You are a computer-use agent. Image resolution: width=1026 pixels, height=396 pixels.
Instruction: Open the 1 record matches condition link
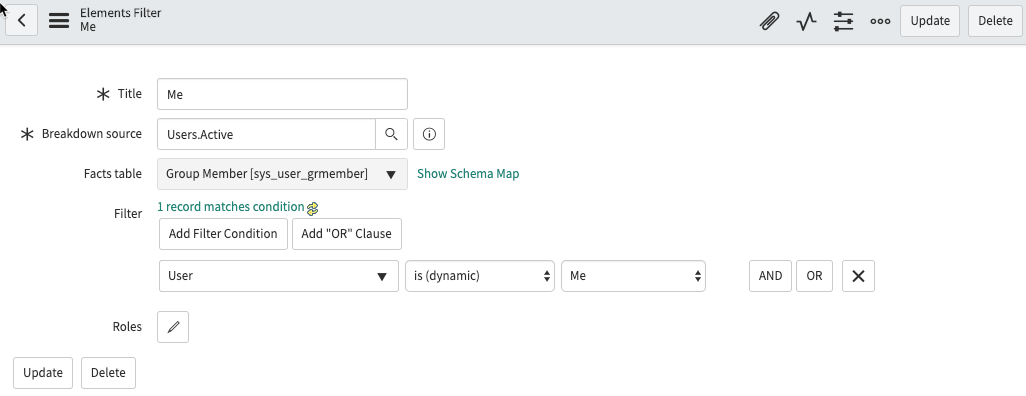click(230, 207)
